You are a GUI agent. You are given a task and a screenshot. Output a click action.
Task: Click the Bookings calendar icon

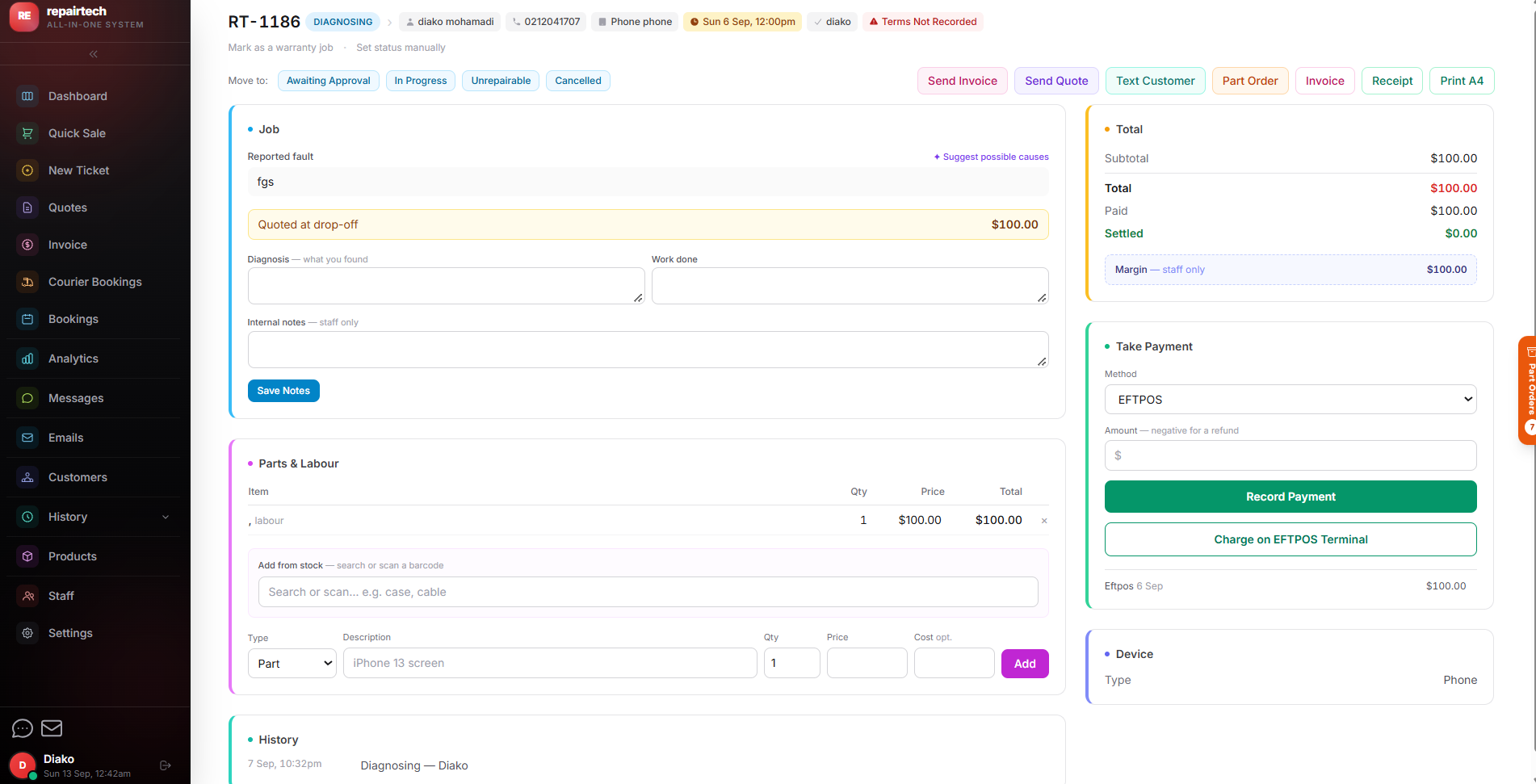(x=27, y=319)
